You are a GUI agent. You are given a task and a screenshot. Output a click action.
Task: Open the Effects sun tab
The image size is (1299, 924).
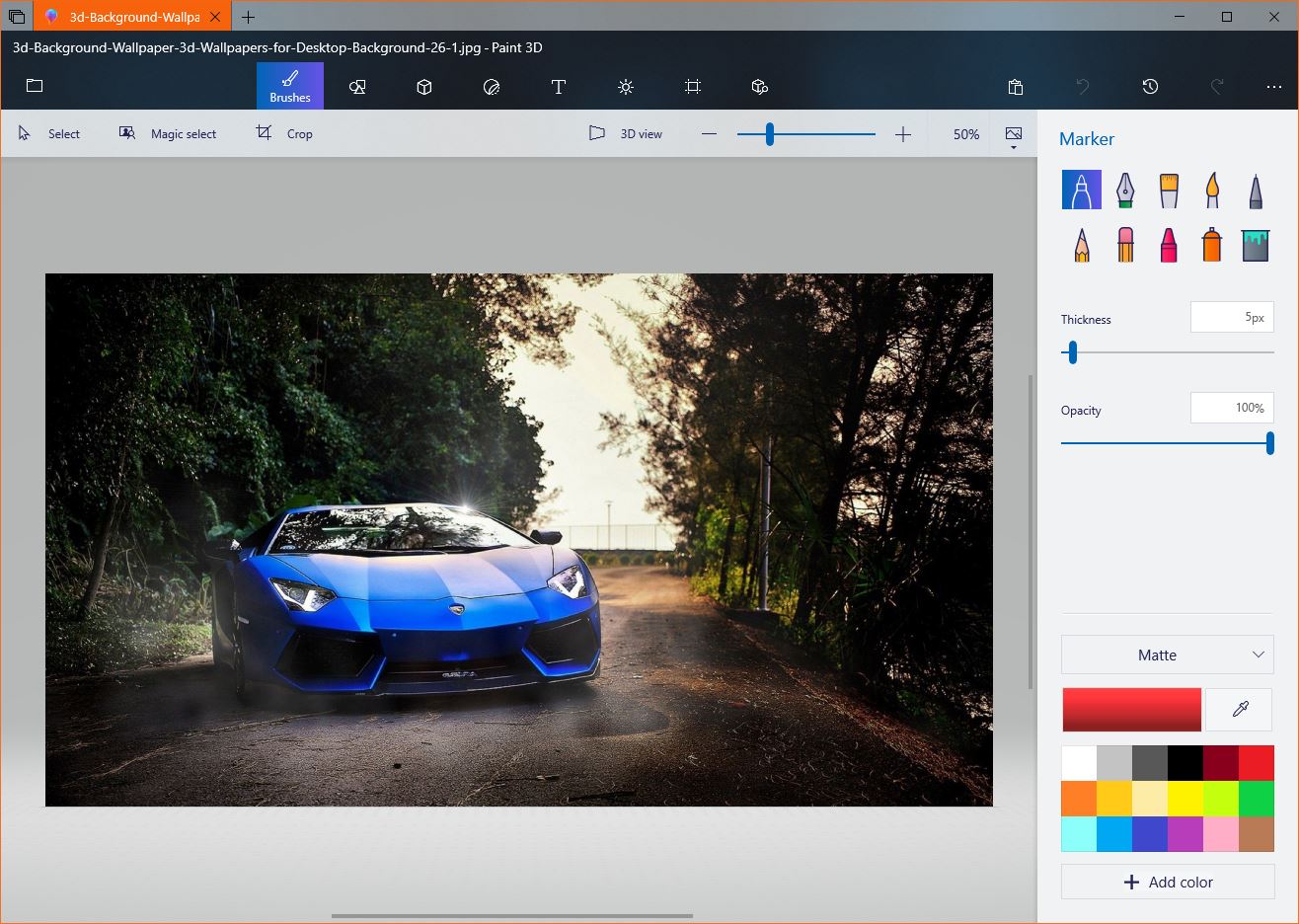tap(626, 87)
